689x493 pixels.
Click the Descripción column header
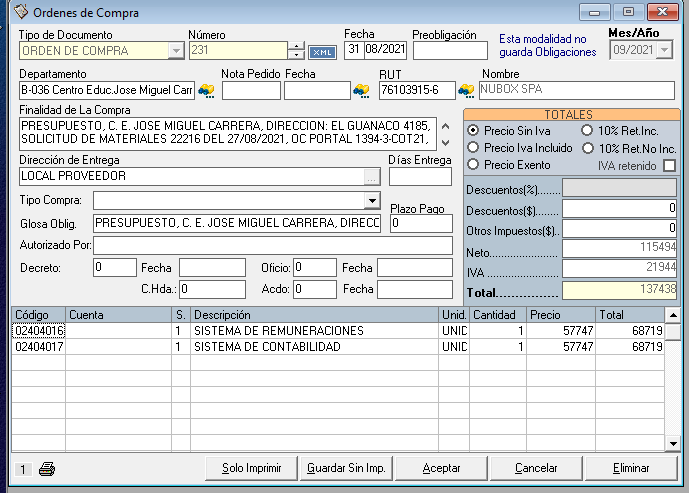click(315, 315)
